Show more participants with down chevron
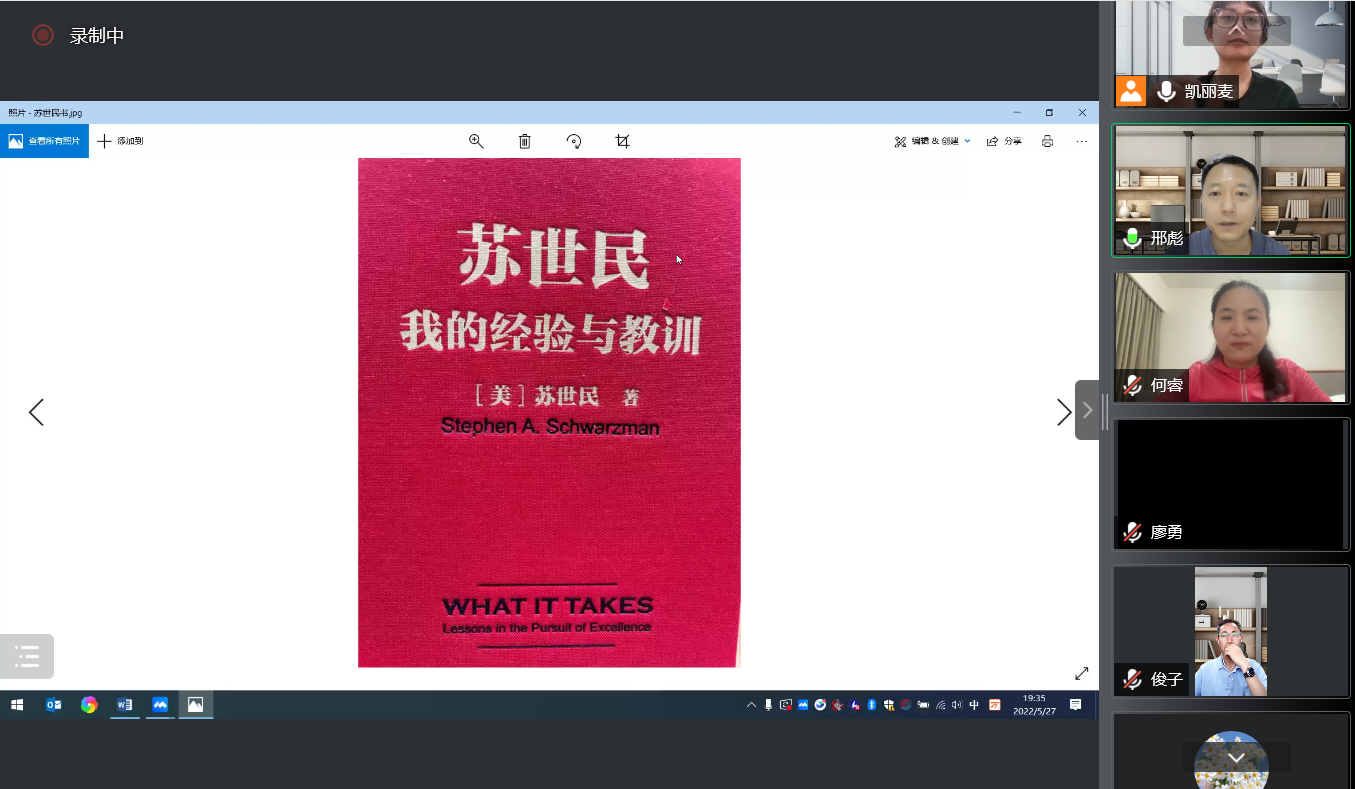The width and height of the screenshot is (1355, 789). [1236, 757]
